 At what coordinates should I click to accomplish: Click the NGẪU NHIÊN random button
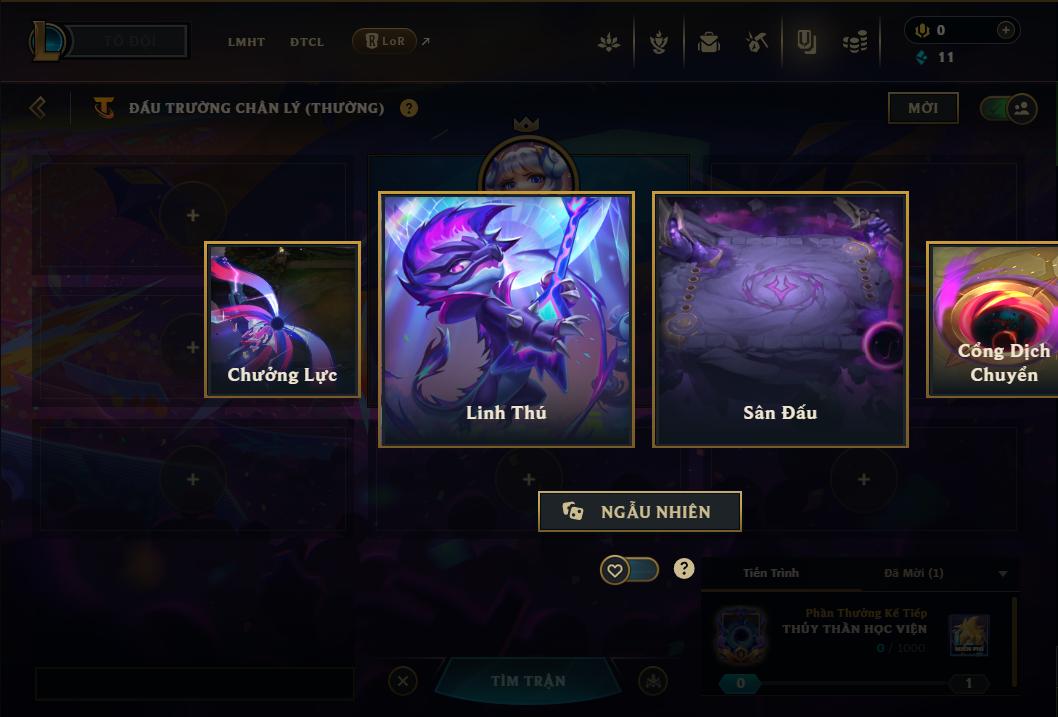(640, 511)
